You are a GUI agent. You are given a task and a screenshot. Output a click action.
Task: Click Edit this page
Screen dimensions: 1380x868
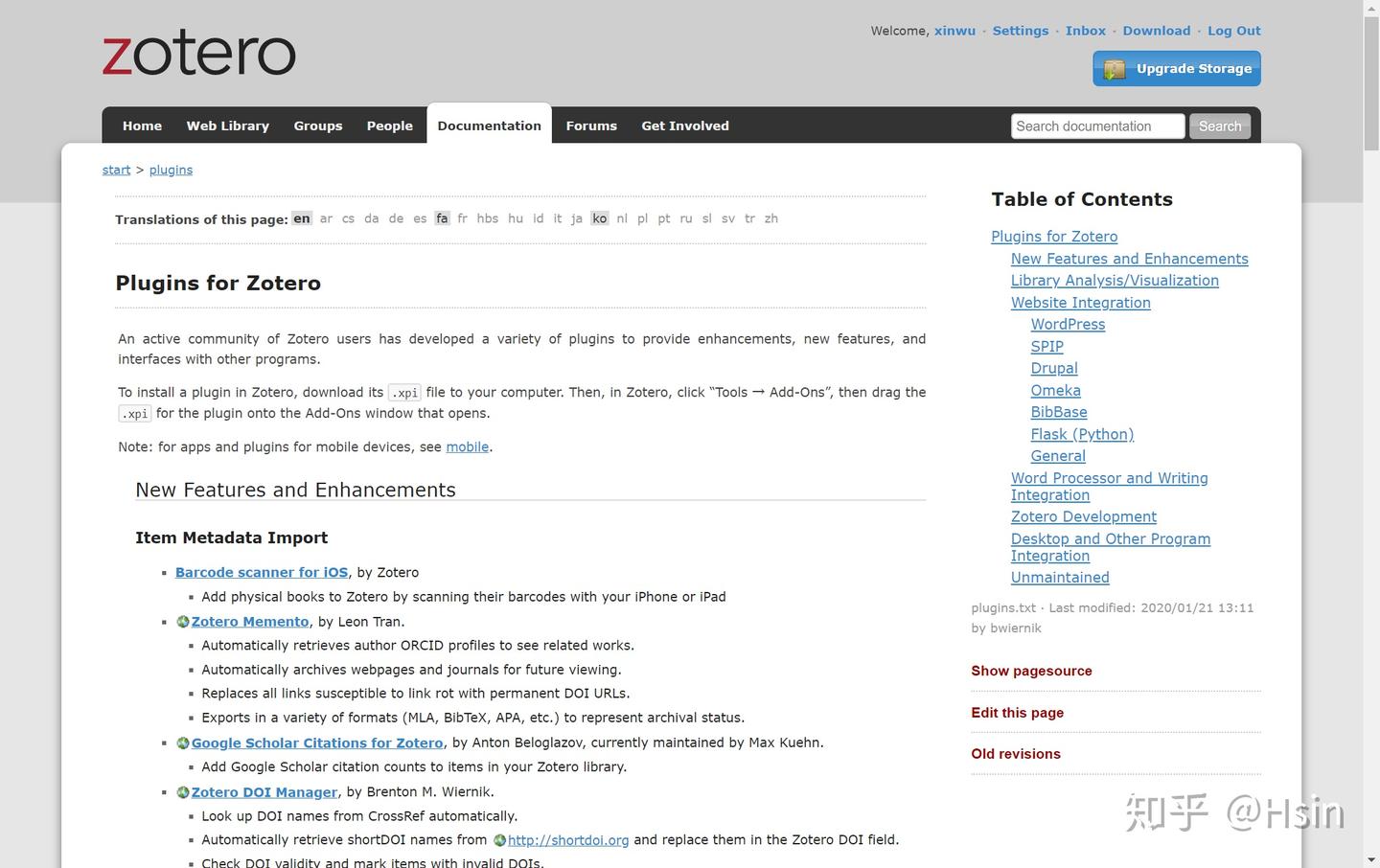click(1017, 713)
